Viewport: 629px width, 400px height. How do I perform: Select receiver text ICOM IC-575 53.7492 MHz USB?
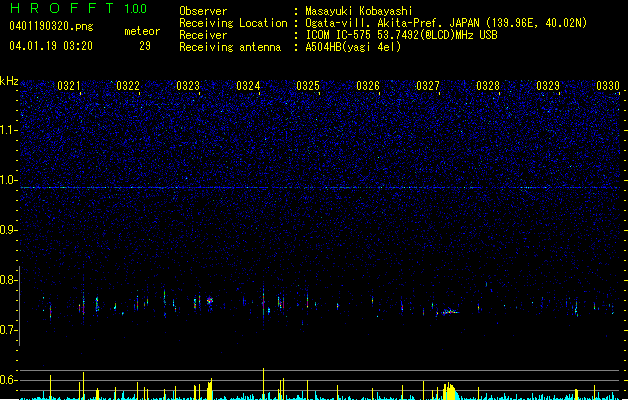[x=401, y=35]
